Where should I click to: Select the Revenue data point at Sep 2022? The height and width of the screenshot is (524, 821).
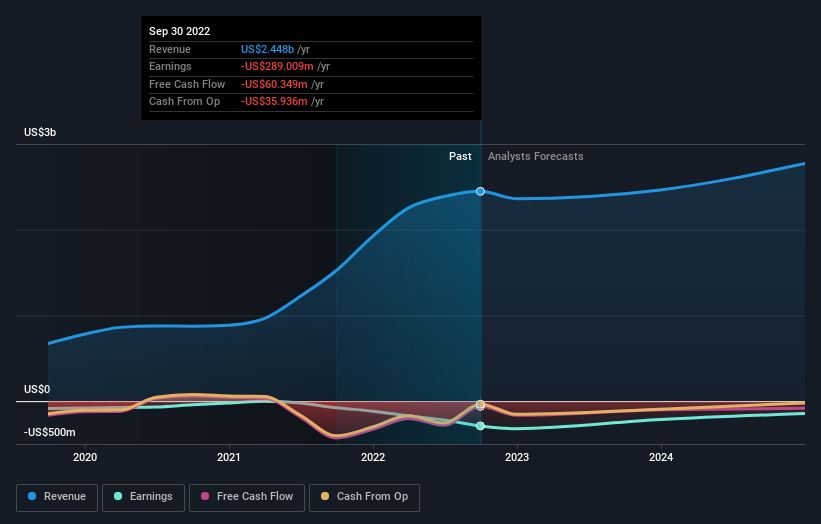tap(480, 192)
